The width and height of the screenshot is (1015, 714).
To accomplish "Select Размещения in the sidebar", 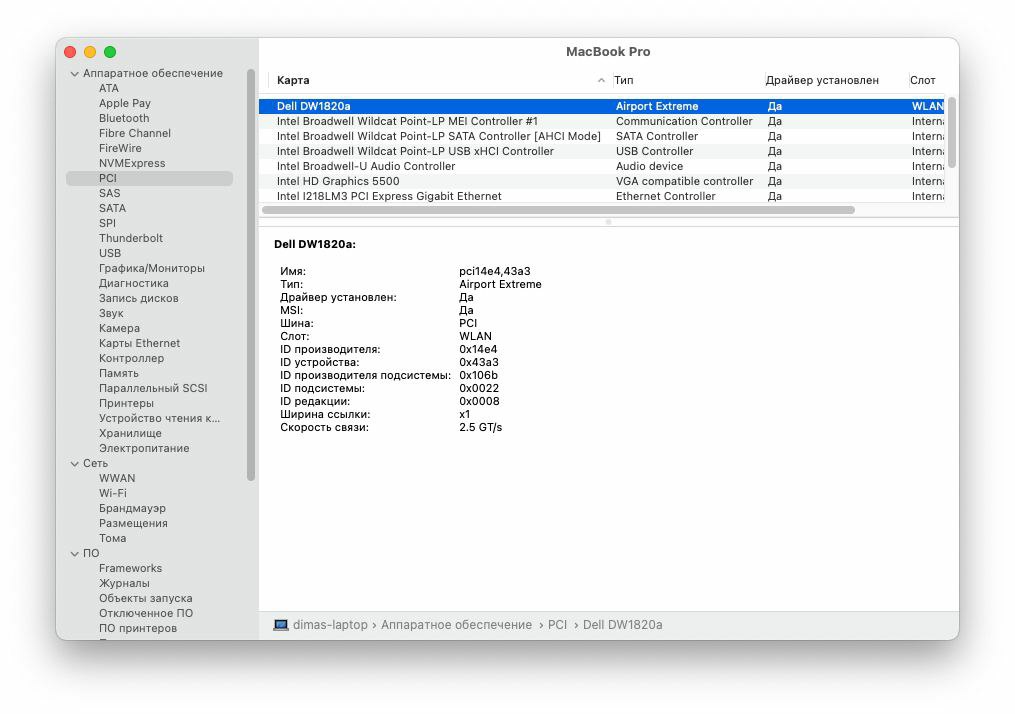I will 133,523.
